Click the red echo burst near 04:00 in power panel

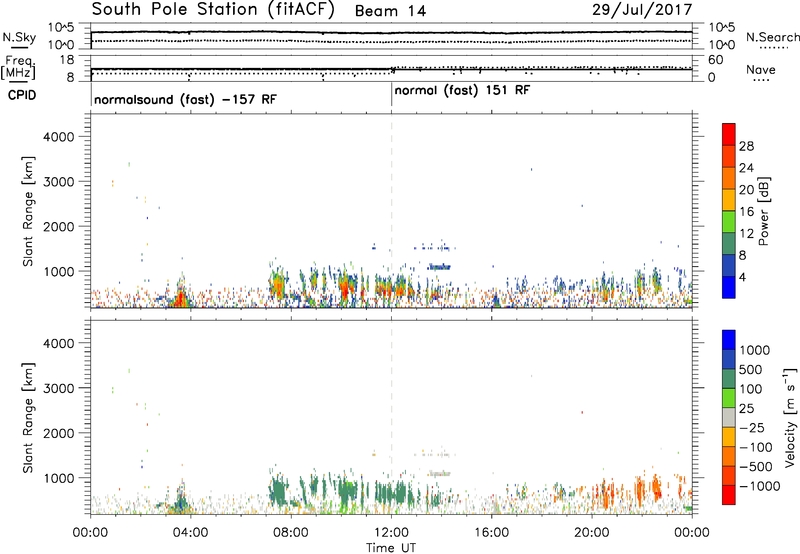click(x=180, y=298)
